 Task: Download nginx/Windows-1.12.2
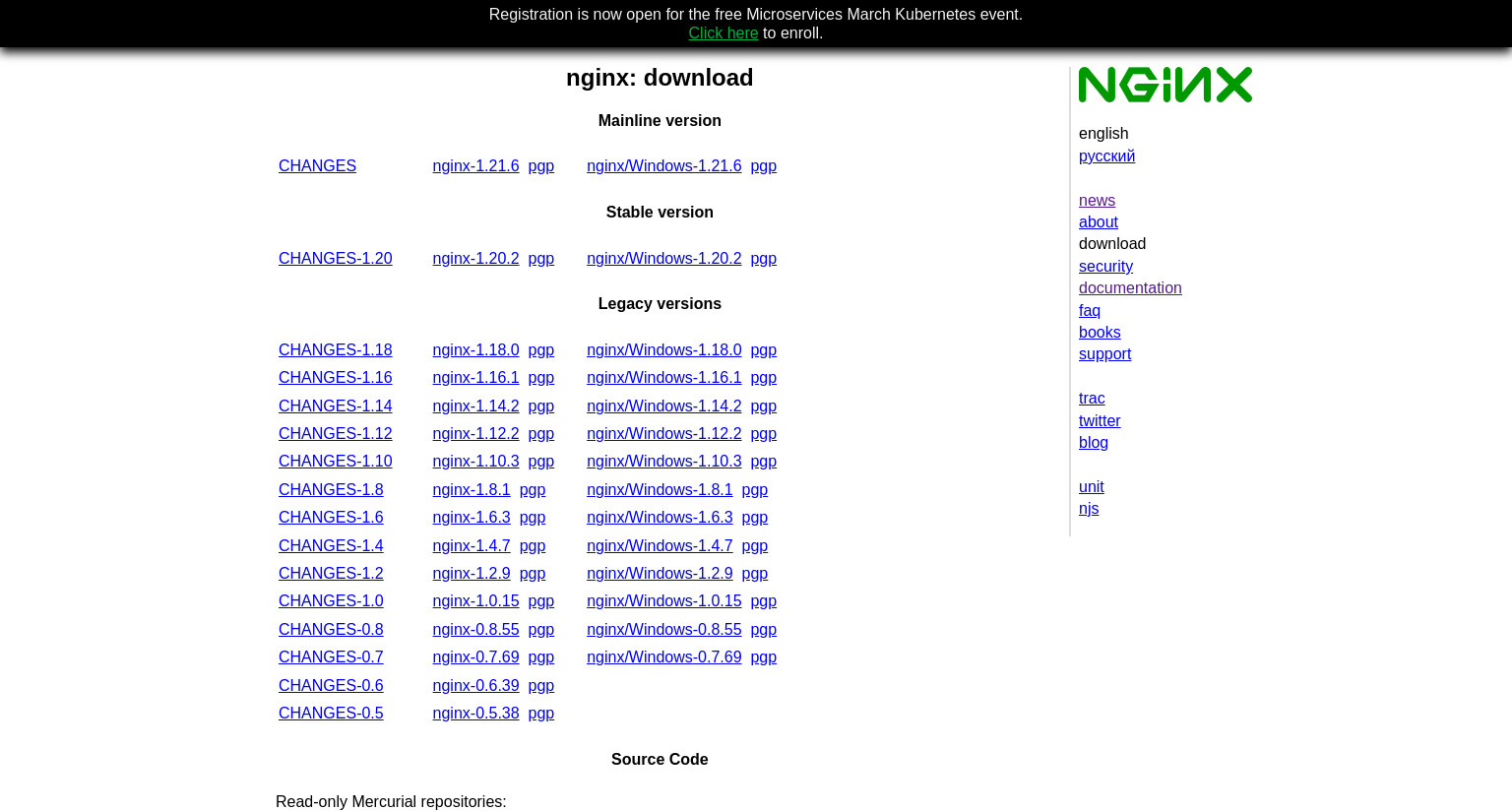point(664,434)
